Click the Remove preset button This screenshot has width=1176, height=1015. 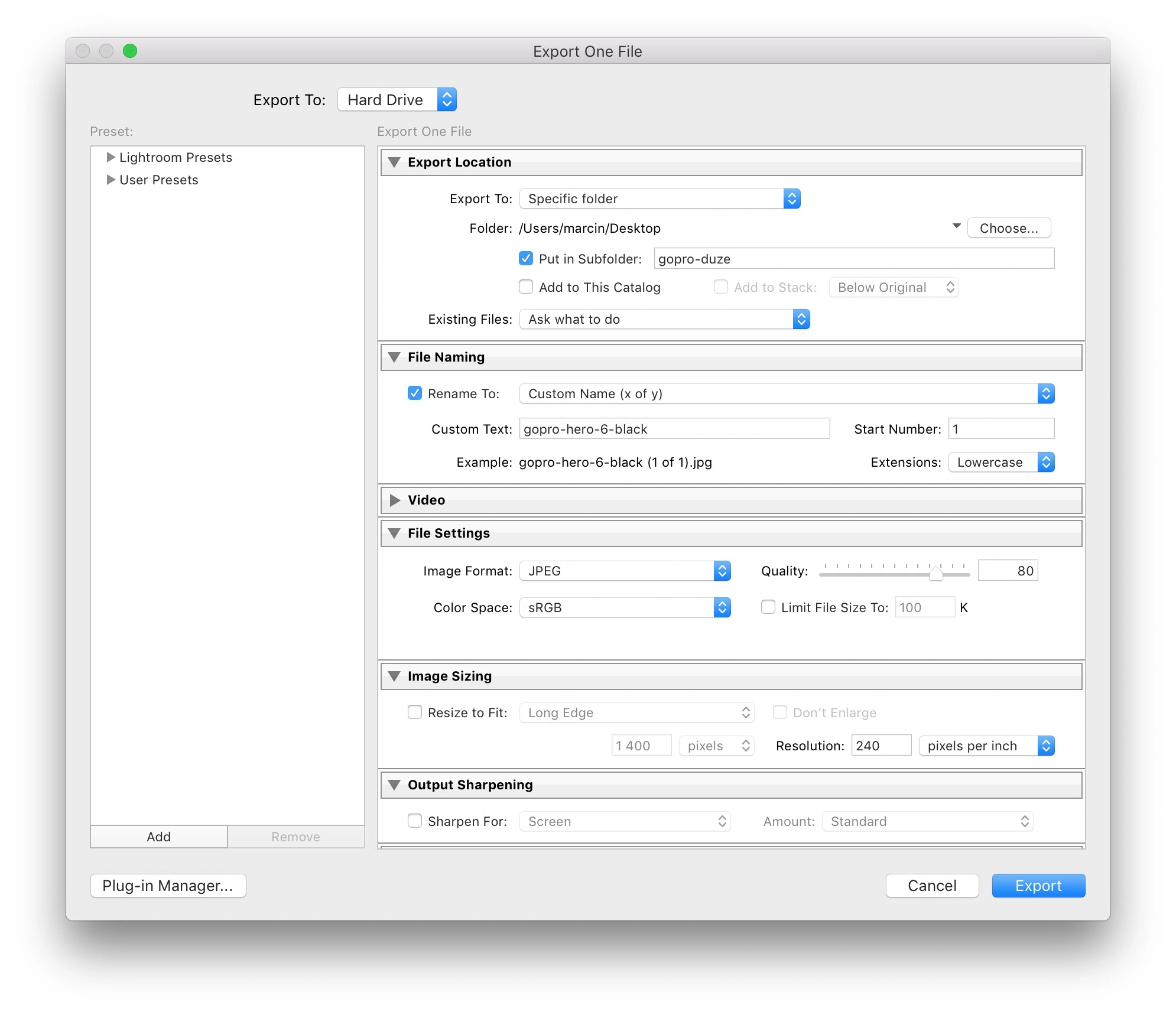coord(295,837)
